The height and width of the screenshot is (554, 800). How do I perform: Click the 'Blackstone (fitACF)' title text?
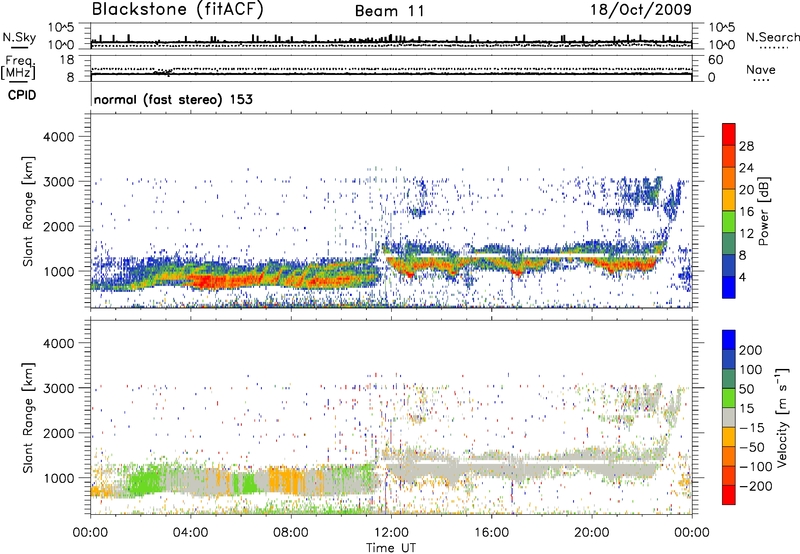coord(178,10)
